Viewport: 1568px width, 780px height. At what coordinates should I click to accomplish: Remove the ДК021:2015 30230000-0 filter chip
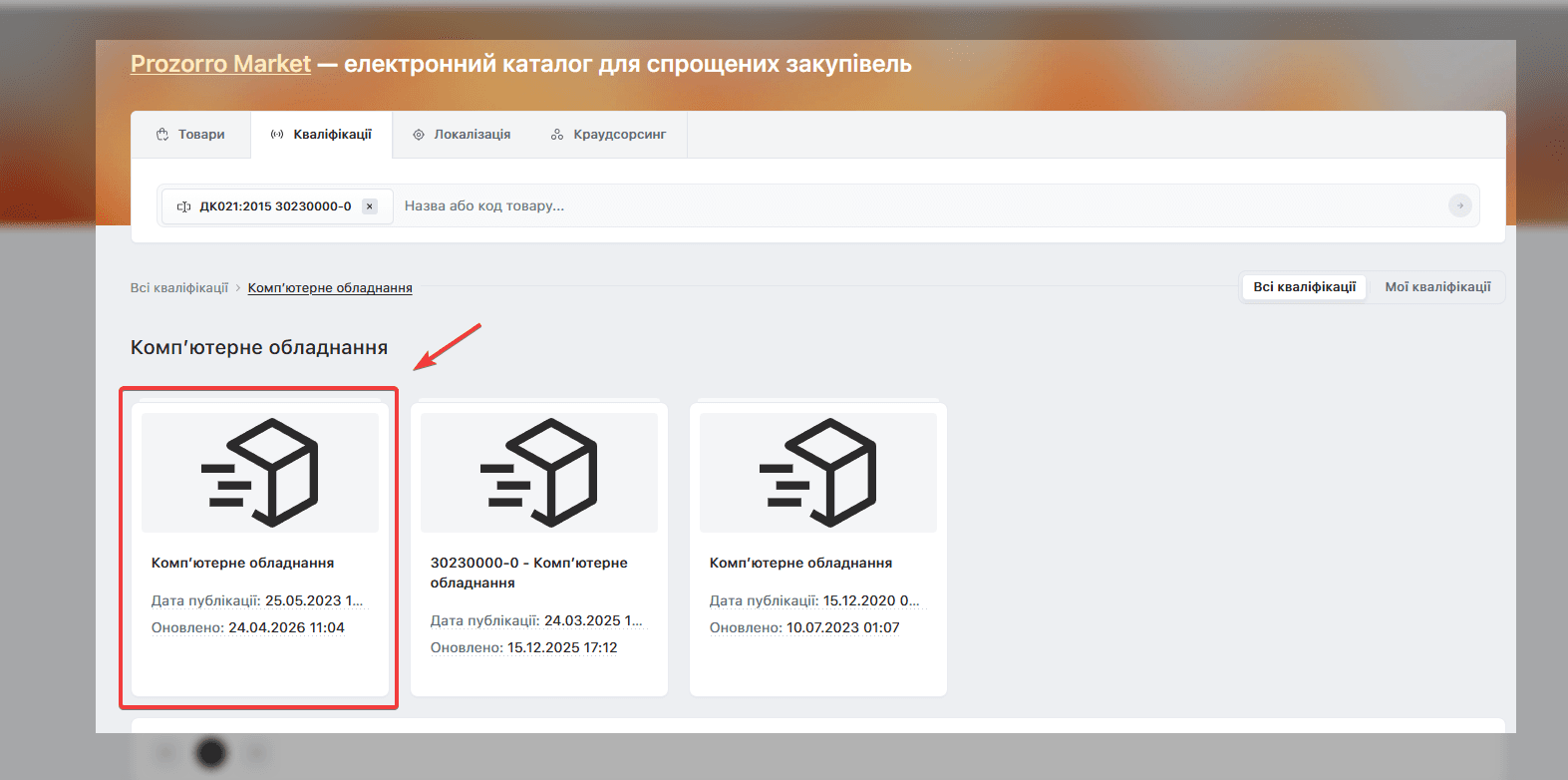pyautogui.click(x=370, y=206)
